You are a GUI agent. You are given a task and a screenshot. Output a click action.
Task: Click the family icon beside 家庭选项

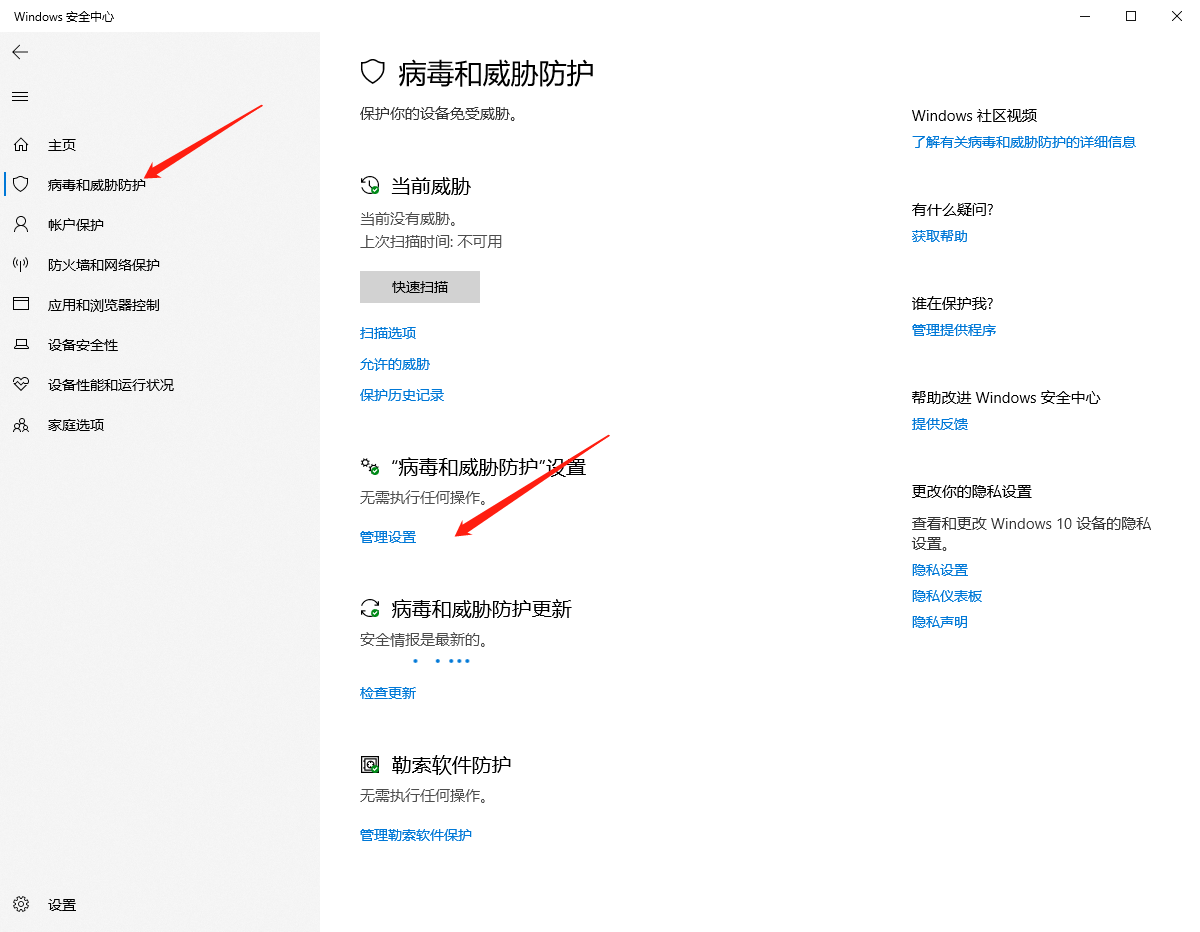[x=21, y=425]
